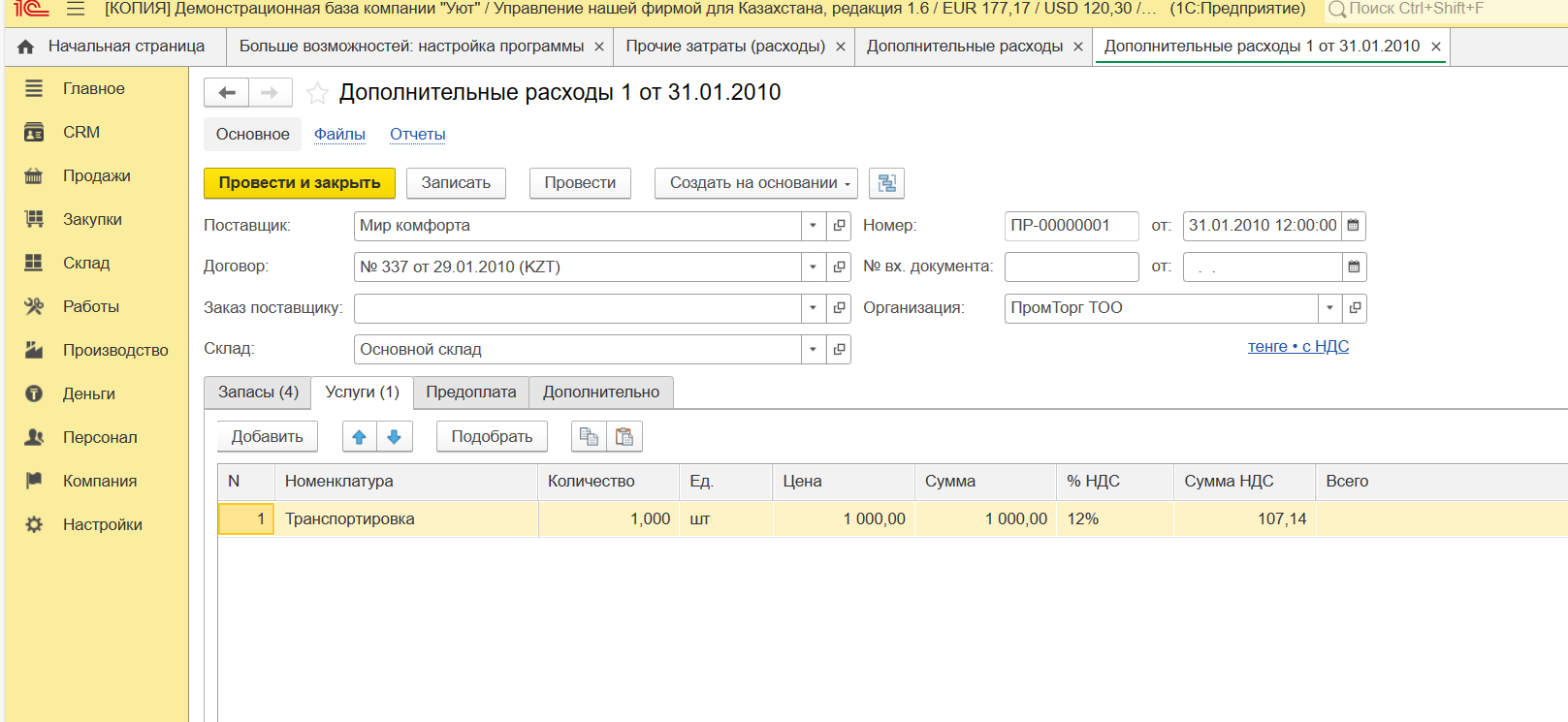This screenshot has height=722, width=1568.
Task: Close the Прочие затраты (расходы) tab
Action: [840, 47]
